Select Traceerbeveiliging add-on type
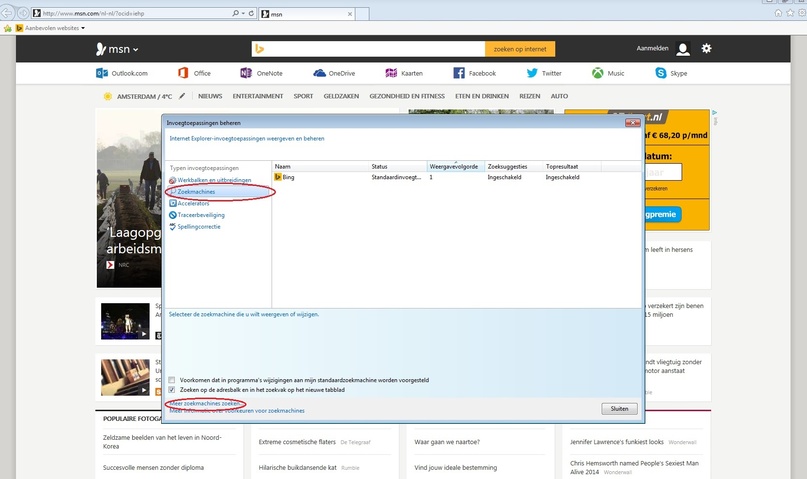Image resolution: width=807 pixels, height=479 pixels. pos(201,215)
